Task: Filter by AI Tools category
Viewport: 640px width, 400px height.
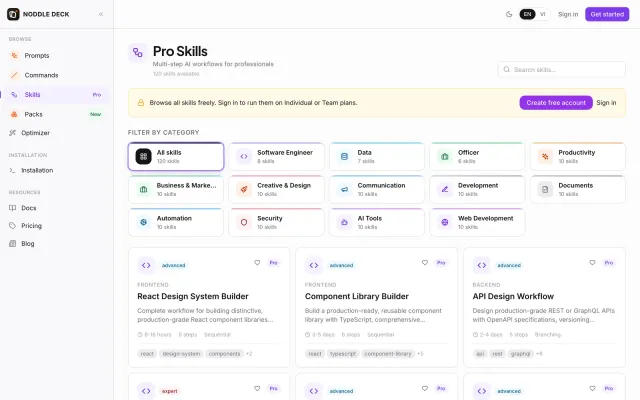Action: (377, 222)
